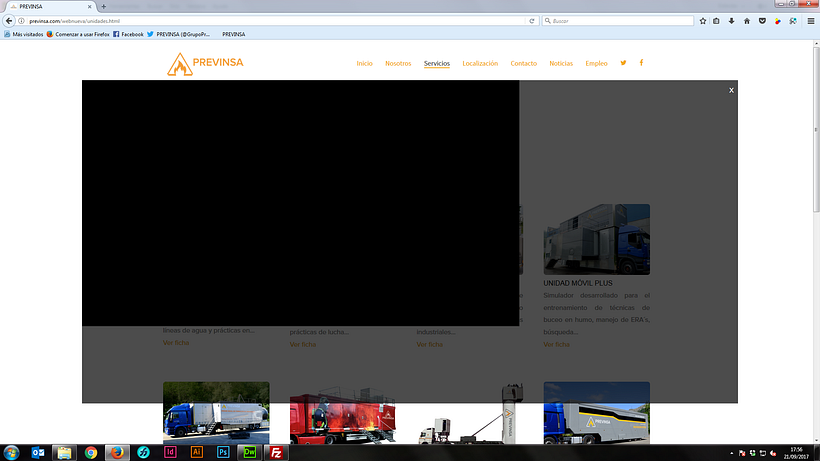
Task: Switch to FileZilla in the taskbar
Action: (x=276, y=453)
